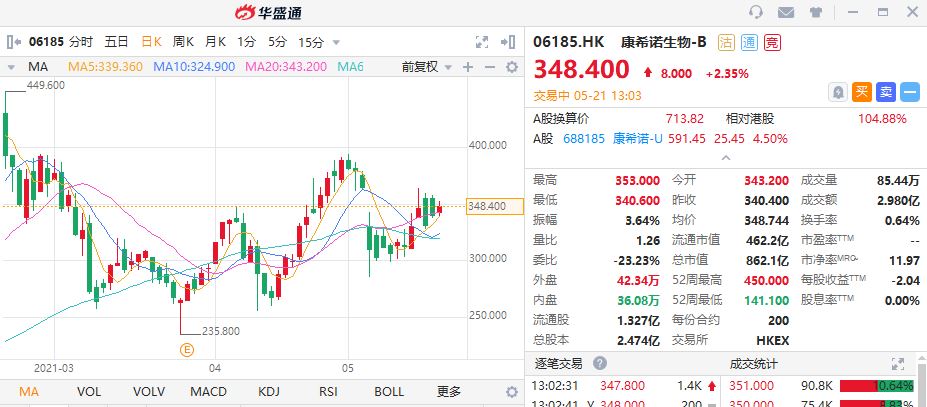Screen dimensions: 927x407
Task: Click the 成交统计 header
Action: tap(754, 363)
